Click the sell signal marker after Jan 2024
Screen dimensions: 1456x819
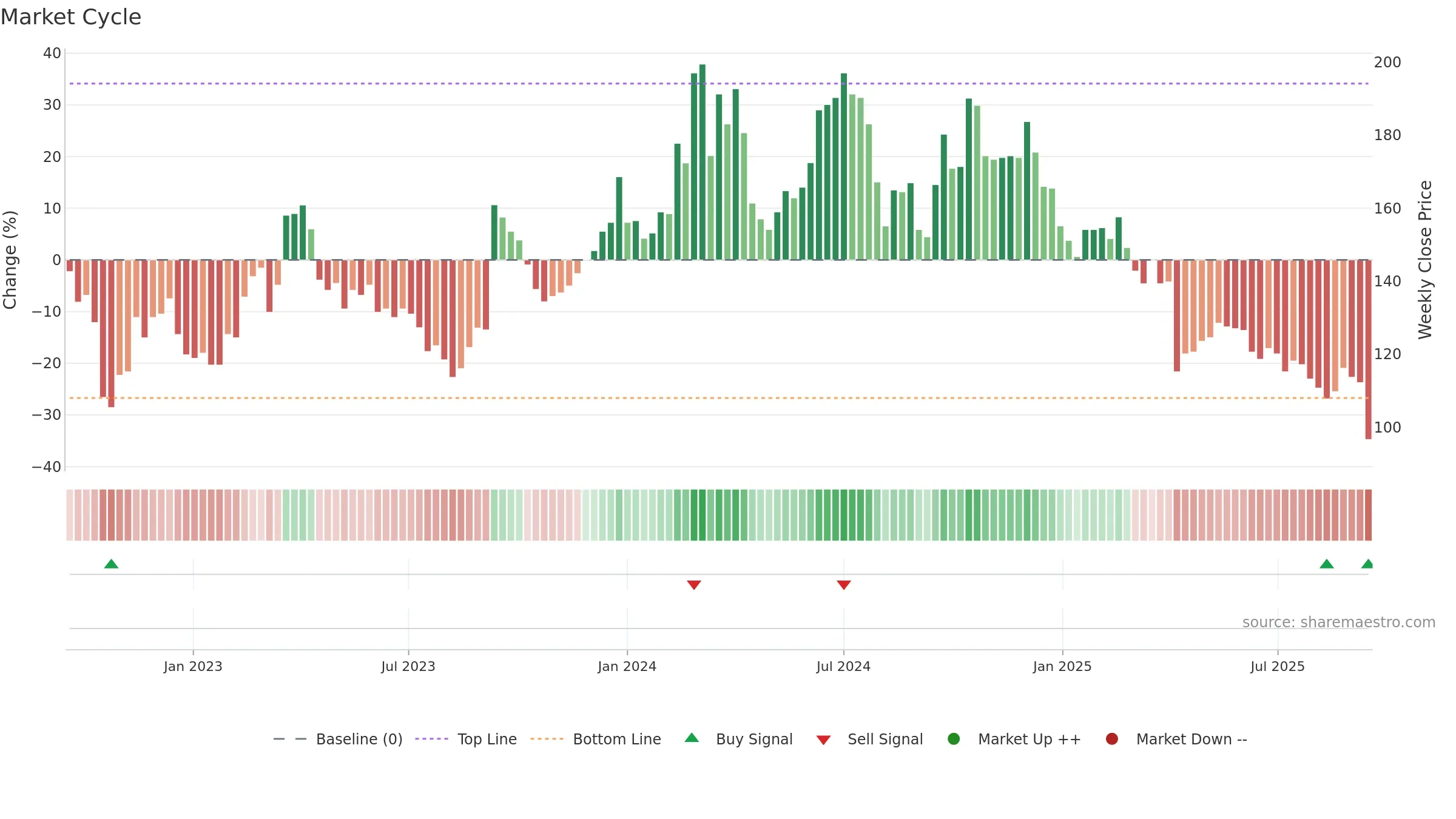pyautogui.click(x=694, y=585)
